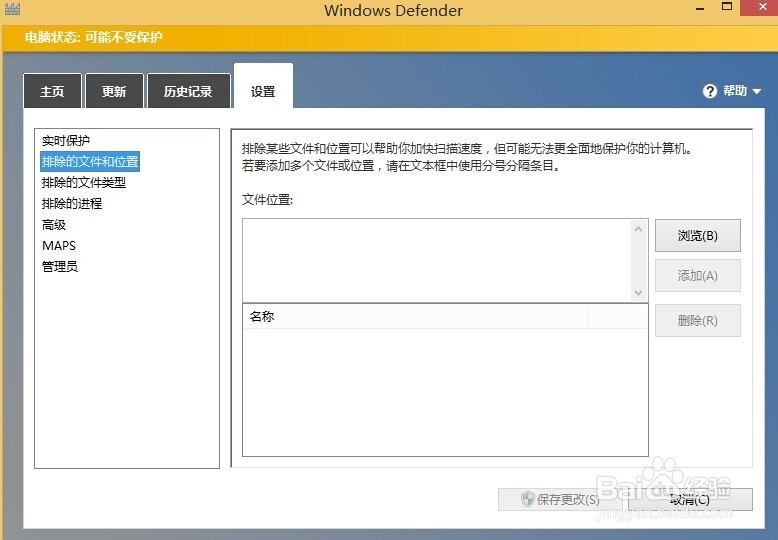
Task: Open the 高级 settings entry
Action: click(54, 225)
